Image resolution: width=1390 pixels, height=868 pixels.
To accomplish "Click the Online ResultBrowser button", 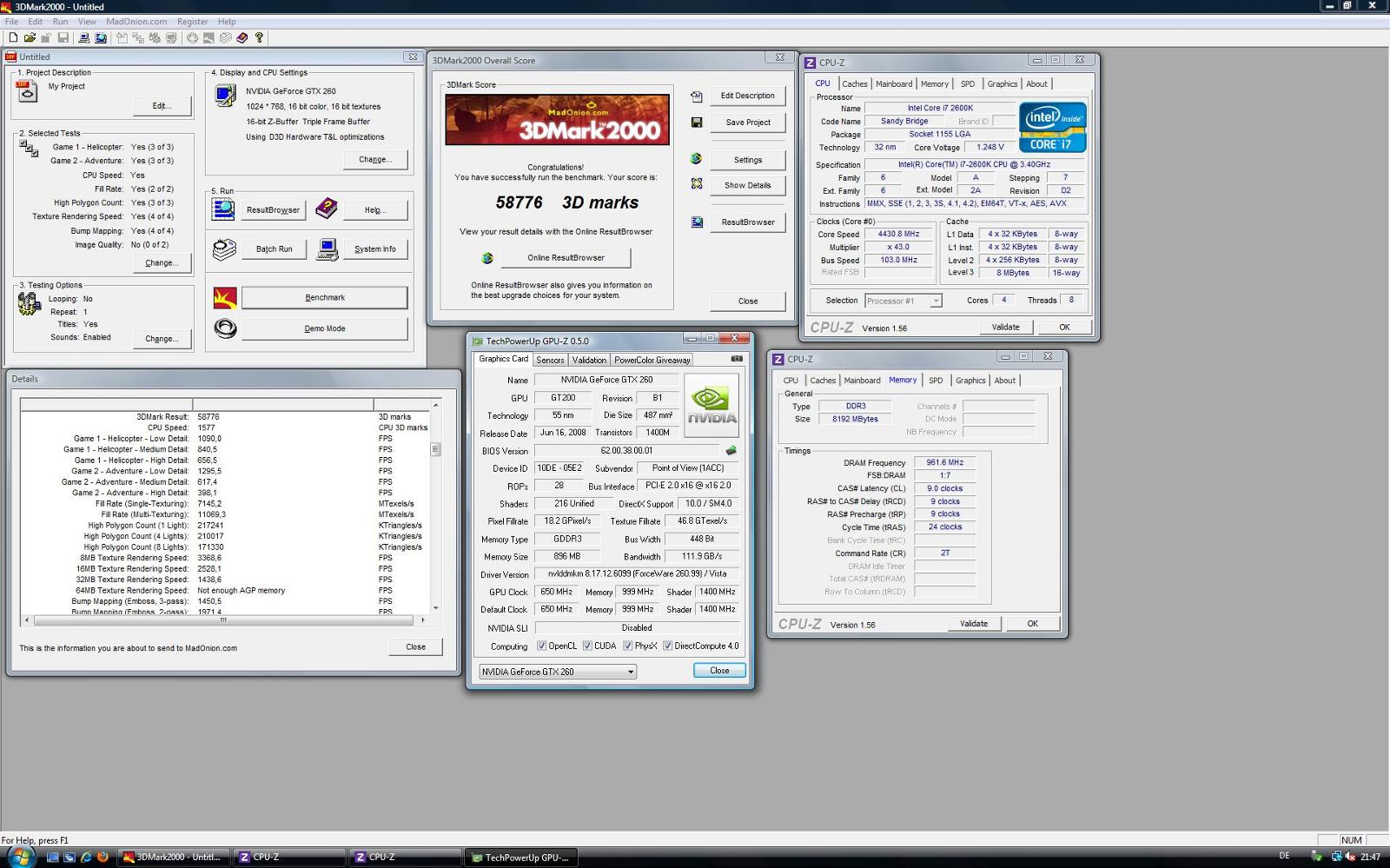I will pyautogui.click(x=566, y=258).
